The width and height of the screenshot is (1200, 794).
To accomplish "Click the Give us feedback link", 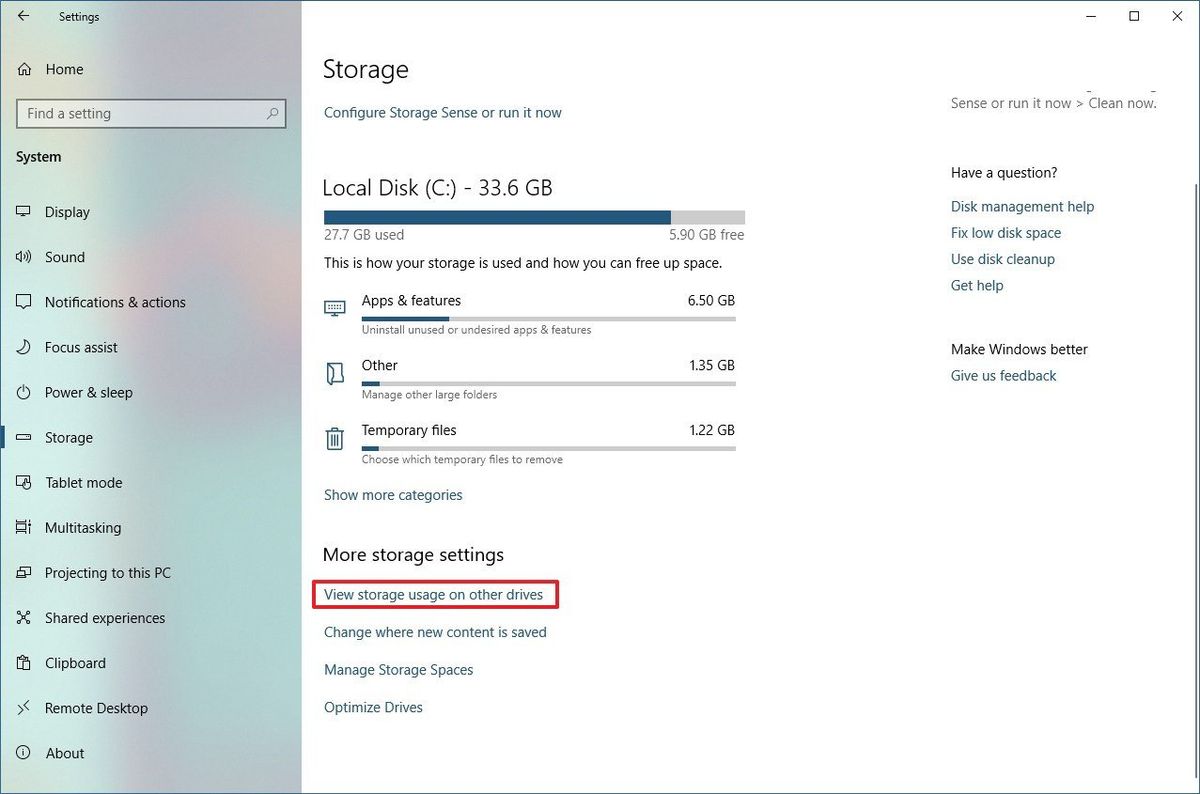I will point(1003,375).
